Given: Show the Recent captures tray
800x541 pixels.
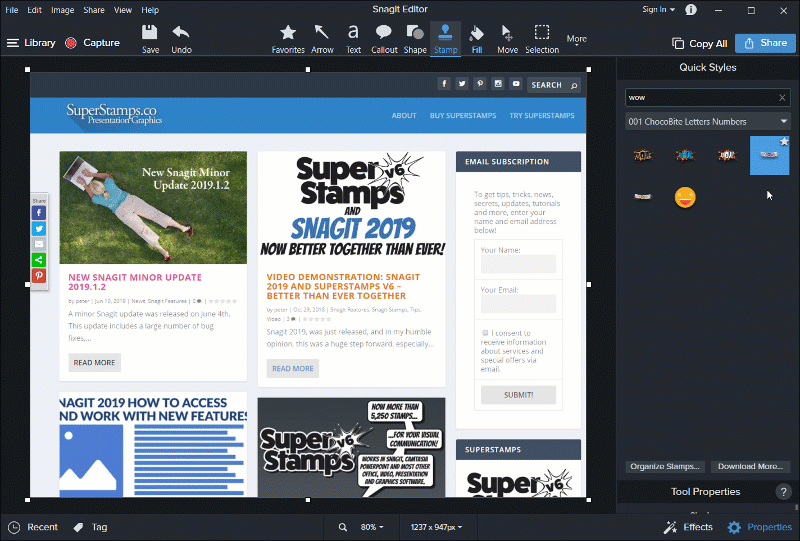Looking at the screenshot, I should (33, 527).
